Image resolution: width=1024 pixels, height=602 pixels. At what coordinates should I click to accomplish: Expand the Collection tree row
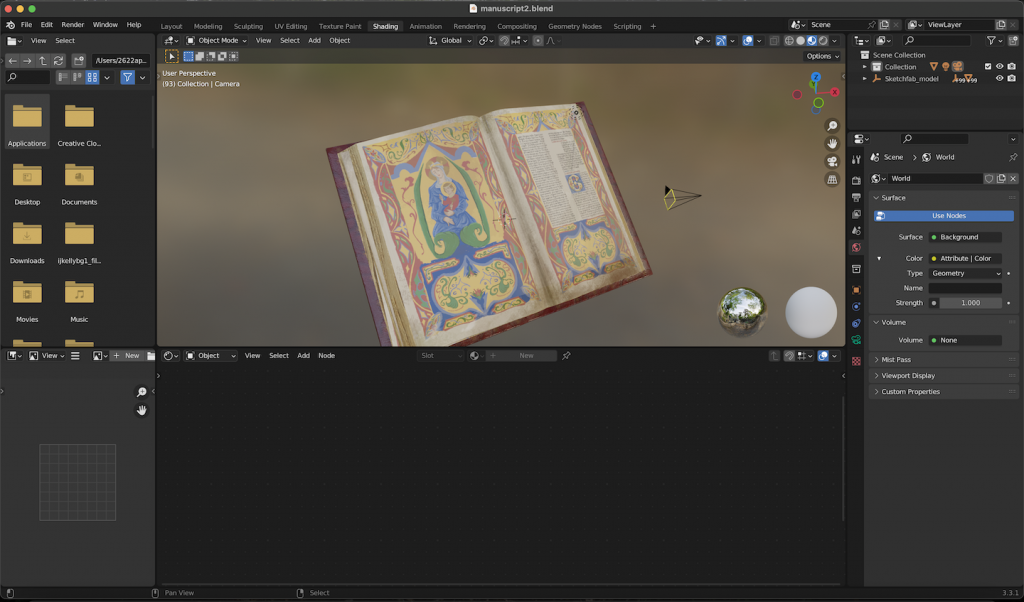(865, 67)
